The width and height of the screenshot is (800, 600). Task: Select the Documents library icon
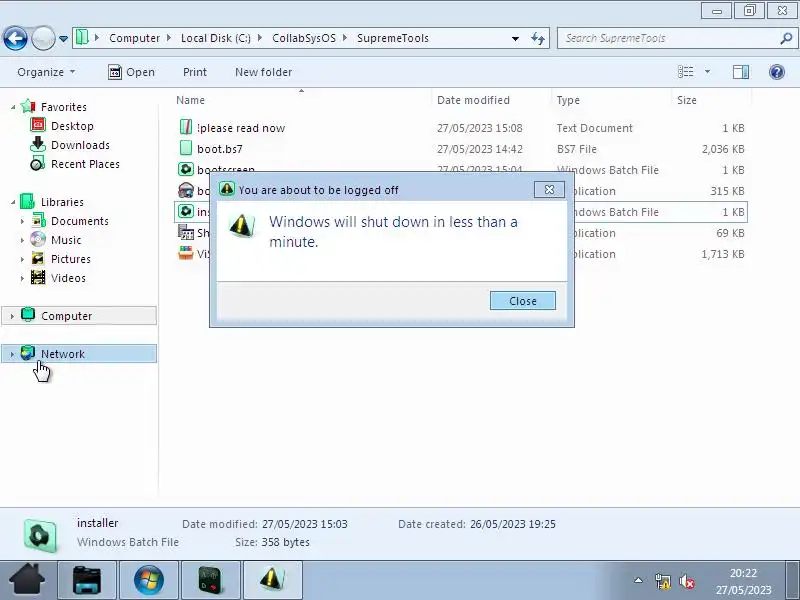[x=38, y=220]
